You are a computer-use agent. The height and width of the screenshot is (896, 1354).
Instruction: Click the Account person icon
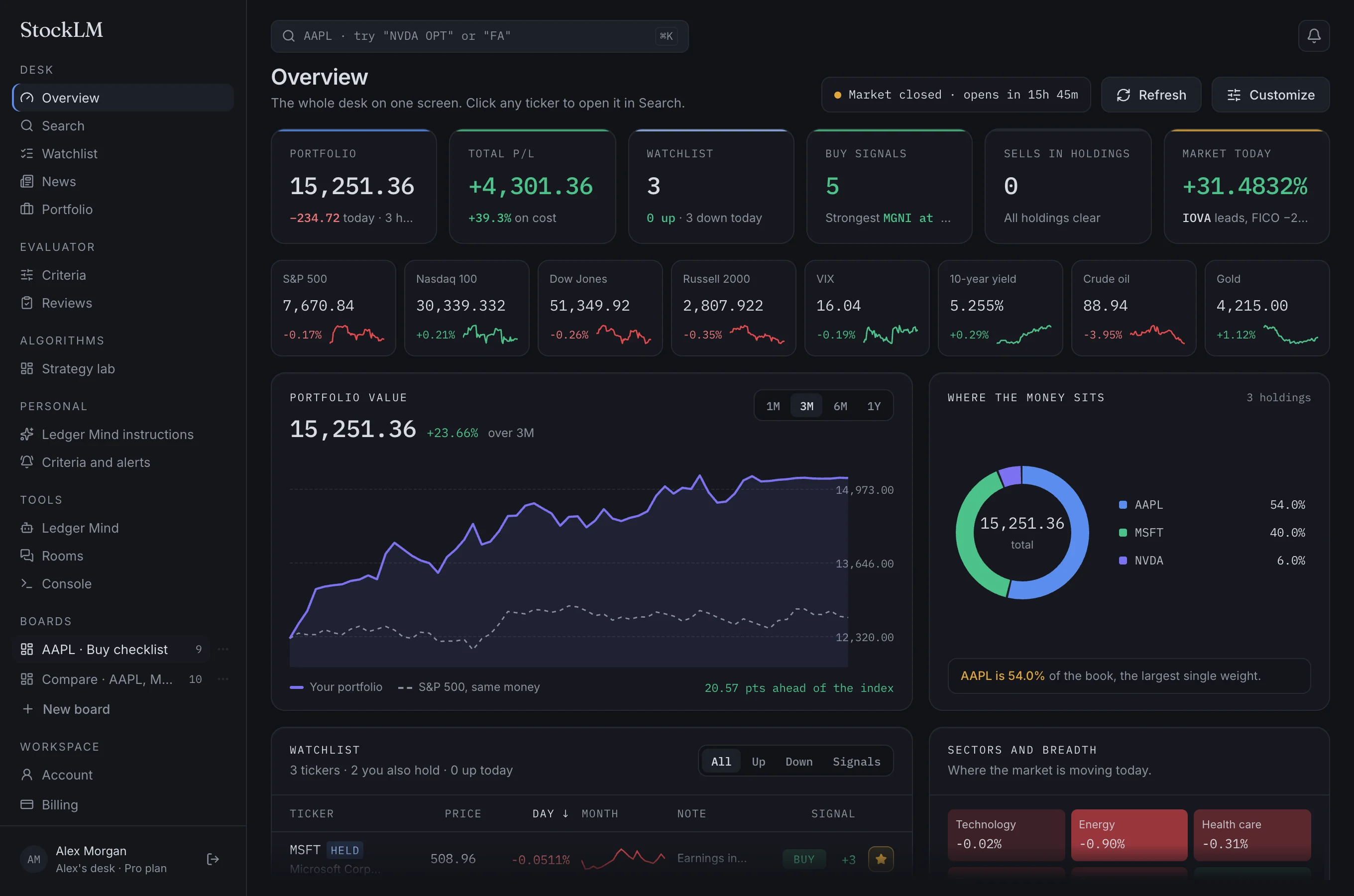pyautogui.click(x=27, y=775)
